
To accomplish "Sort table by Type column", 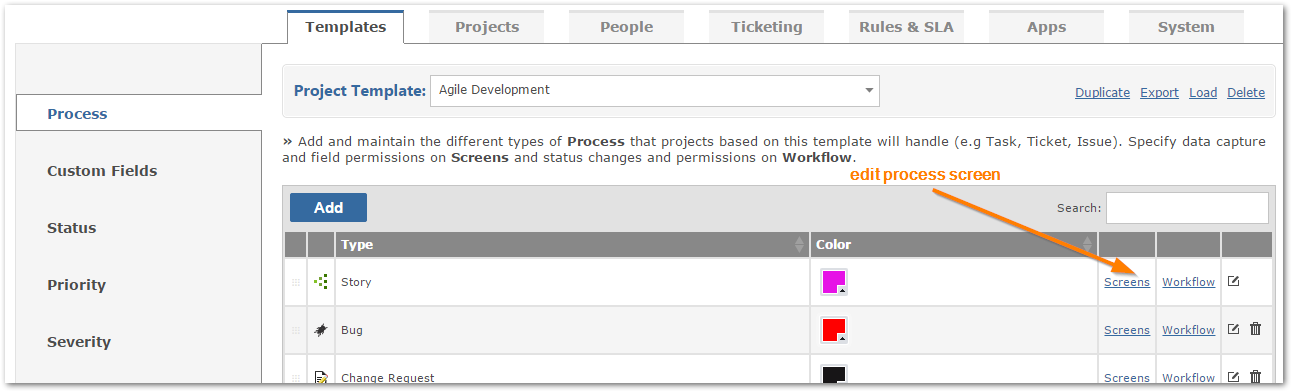I will click(x=572, y=245).
